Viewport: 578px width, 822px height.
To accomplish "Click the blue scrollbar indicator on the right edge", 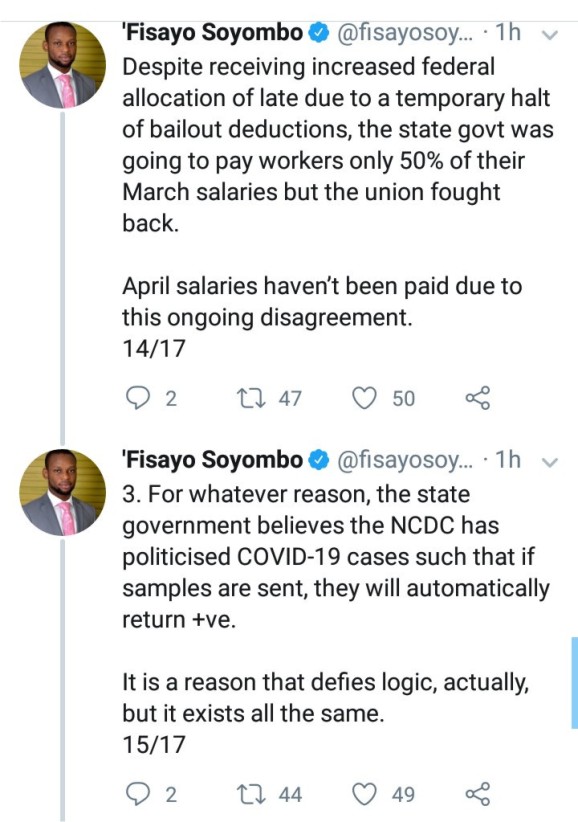I will [574, 683].
